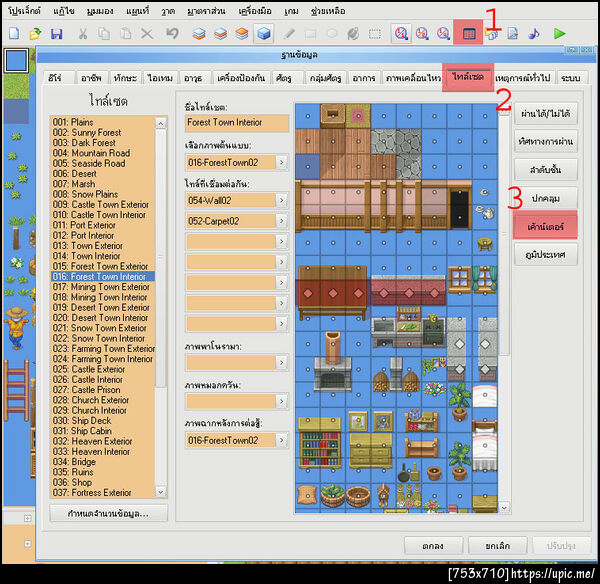Switch to the third map layer icon
The width and height of the screenshot is (600, 584).
click(242, 34)
